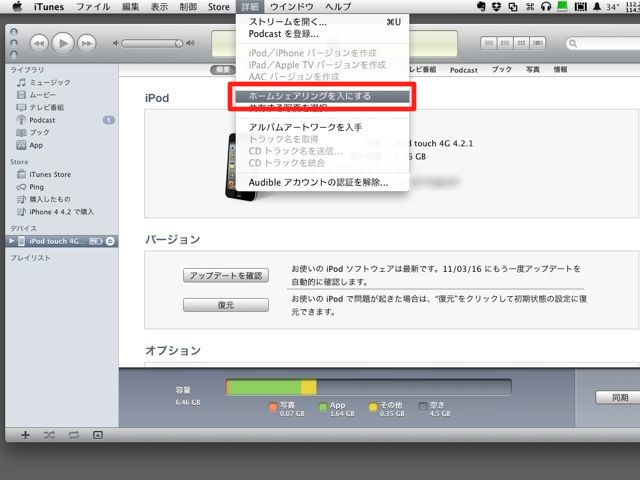Choose Podcast を登録 menu item
The image size is (640, 480).
322,34
